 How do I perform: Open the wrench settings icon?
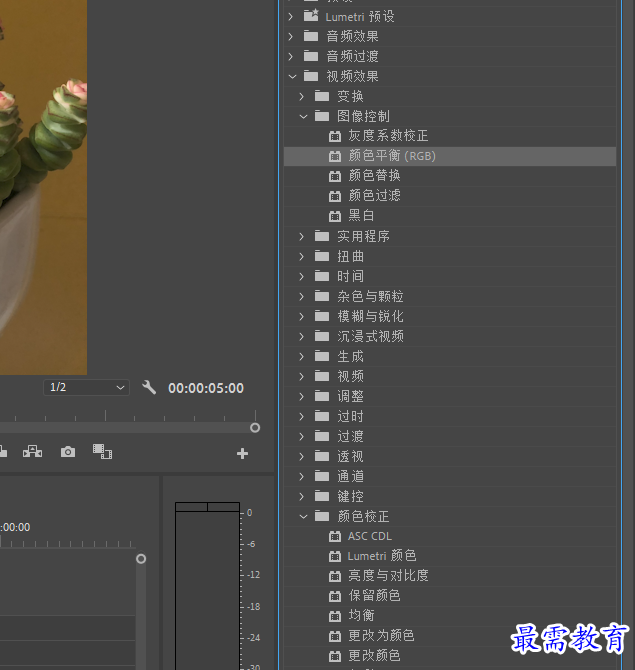(149, 388)
